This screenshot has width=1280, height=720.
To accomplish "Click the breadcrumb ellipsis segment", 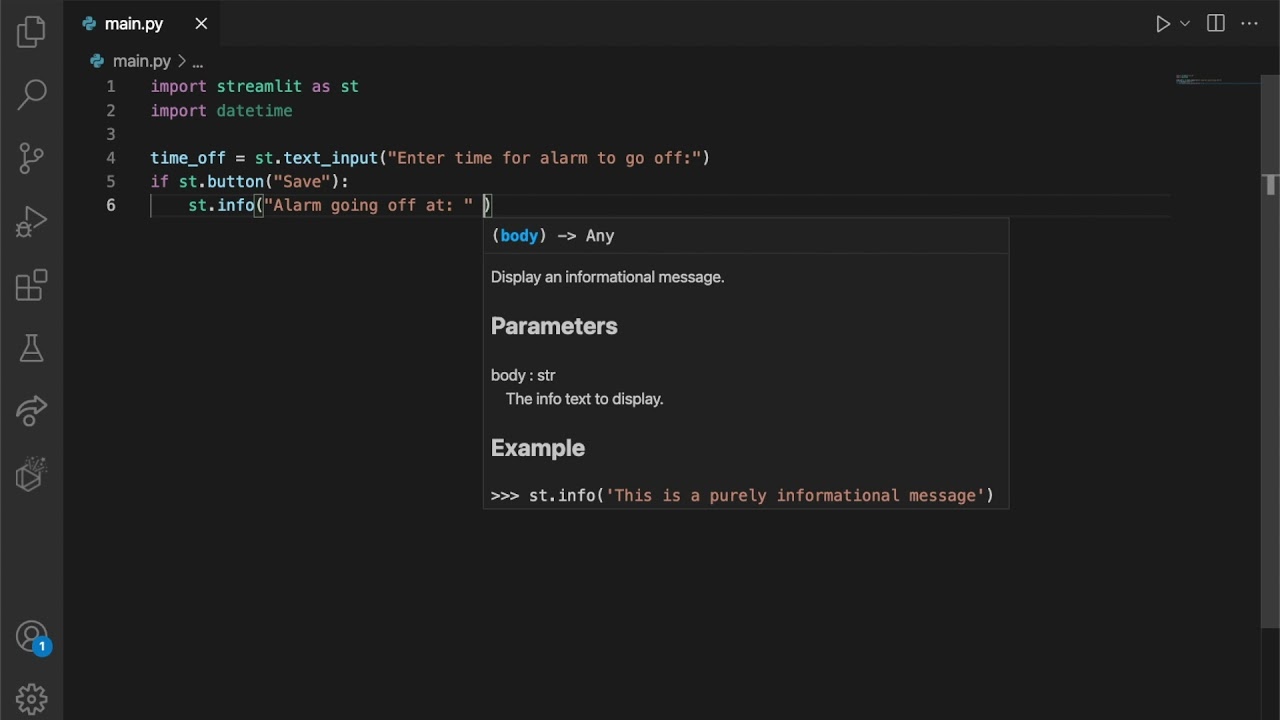I will [x=198, y=62].
